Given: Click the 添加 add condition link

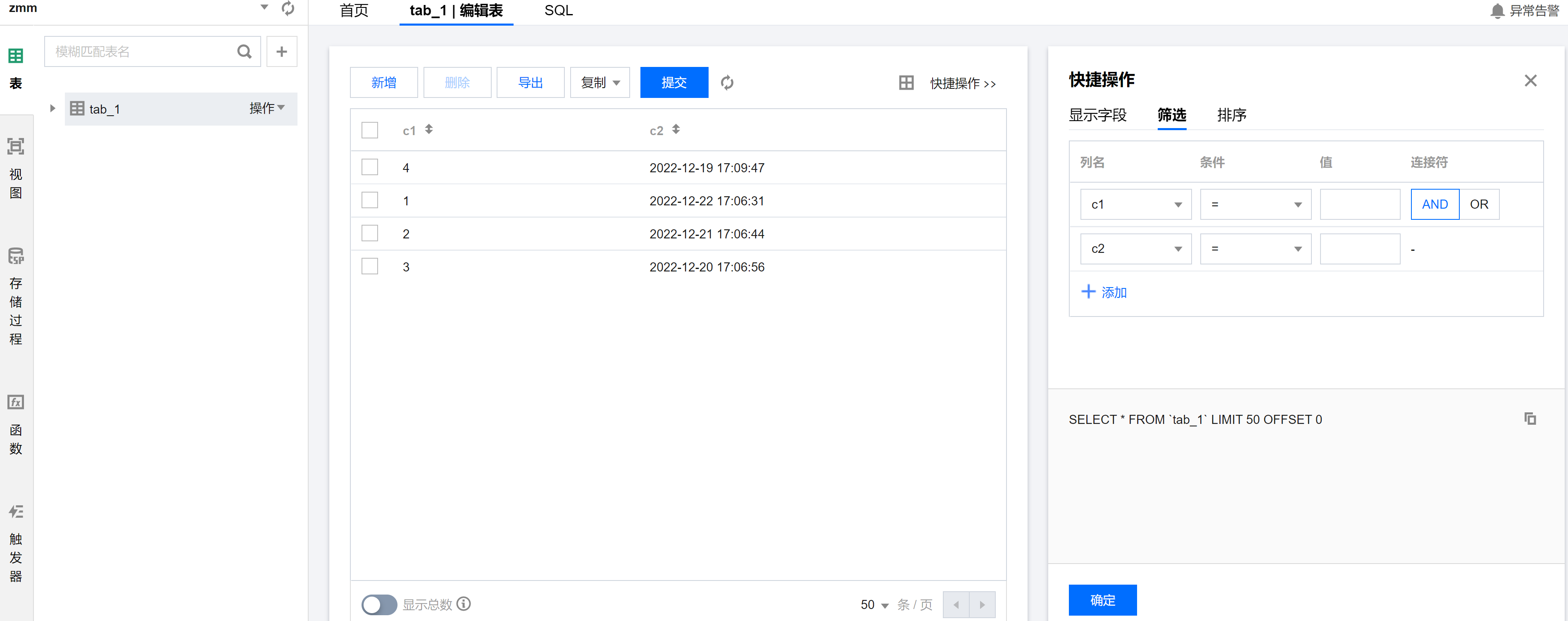Looking at the screenshot, I should (x=1104, y=293).
